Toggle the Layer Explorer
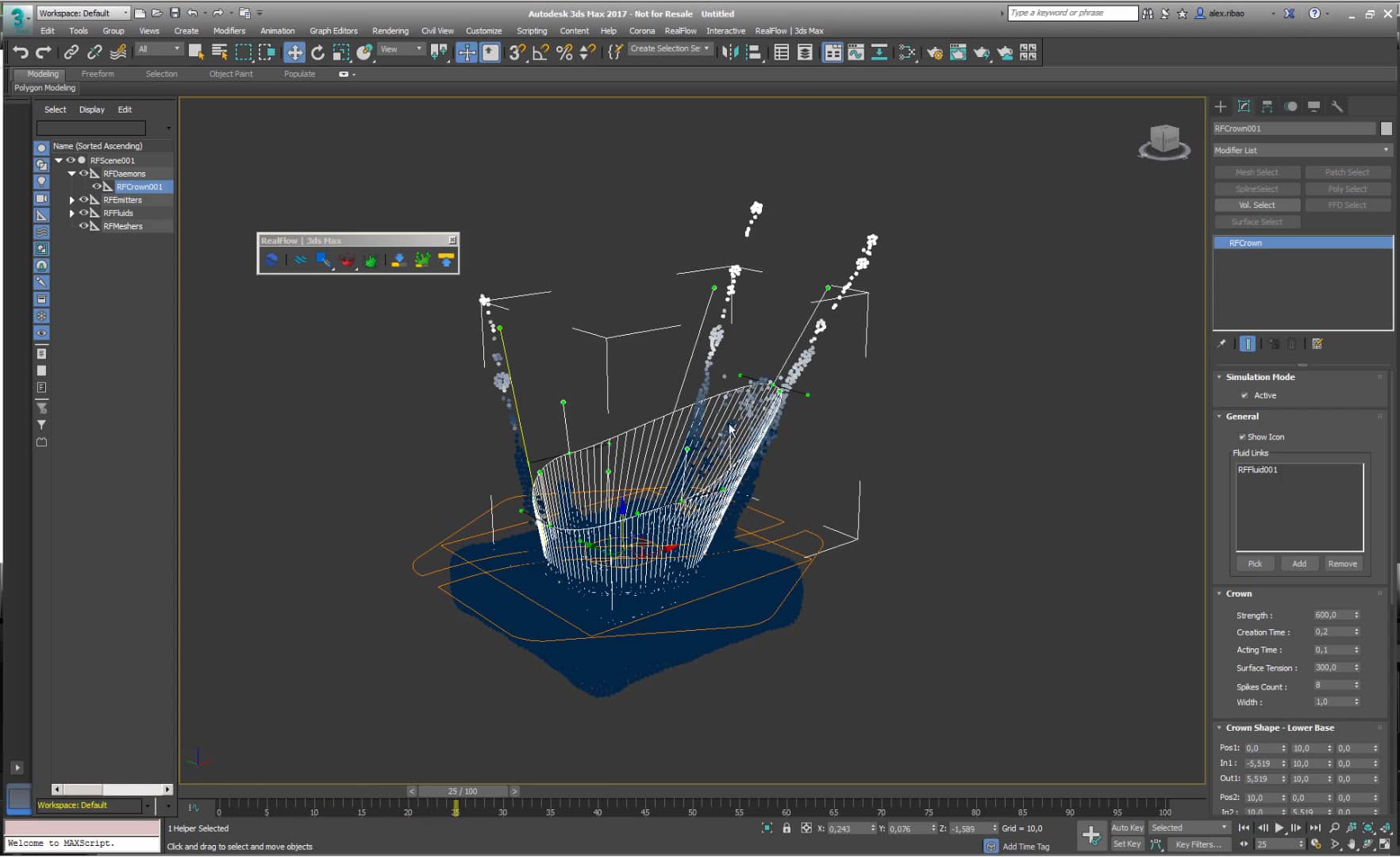Screen dimensions: 1400x857 point(805,52)
